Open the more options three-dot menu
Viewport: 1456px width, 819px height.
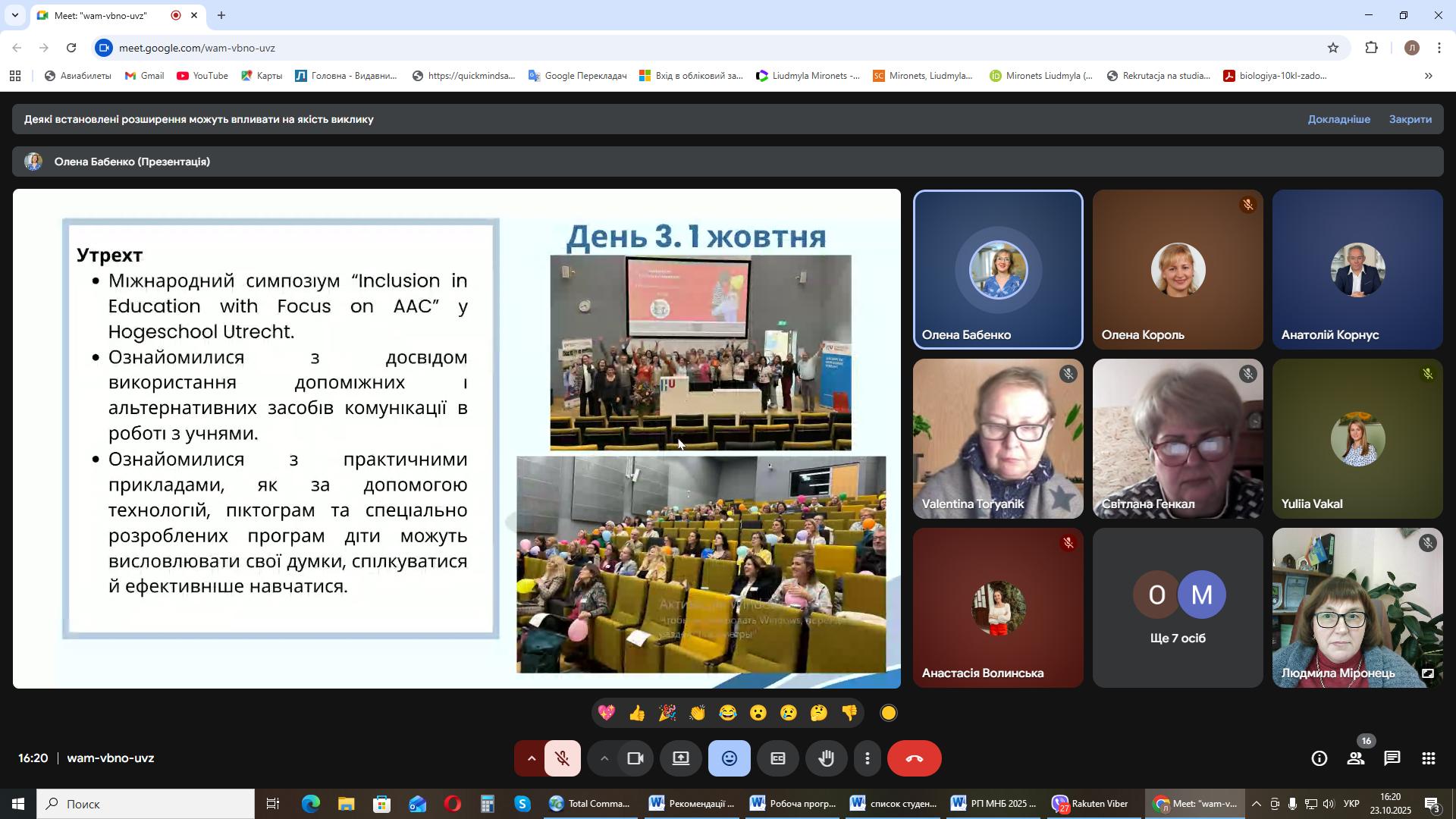point(868,759)
